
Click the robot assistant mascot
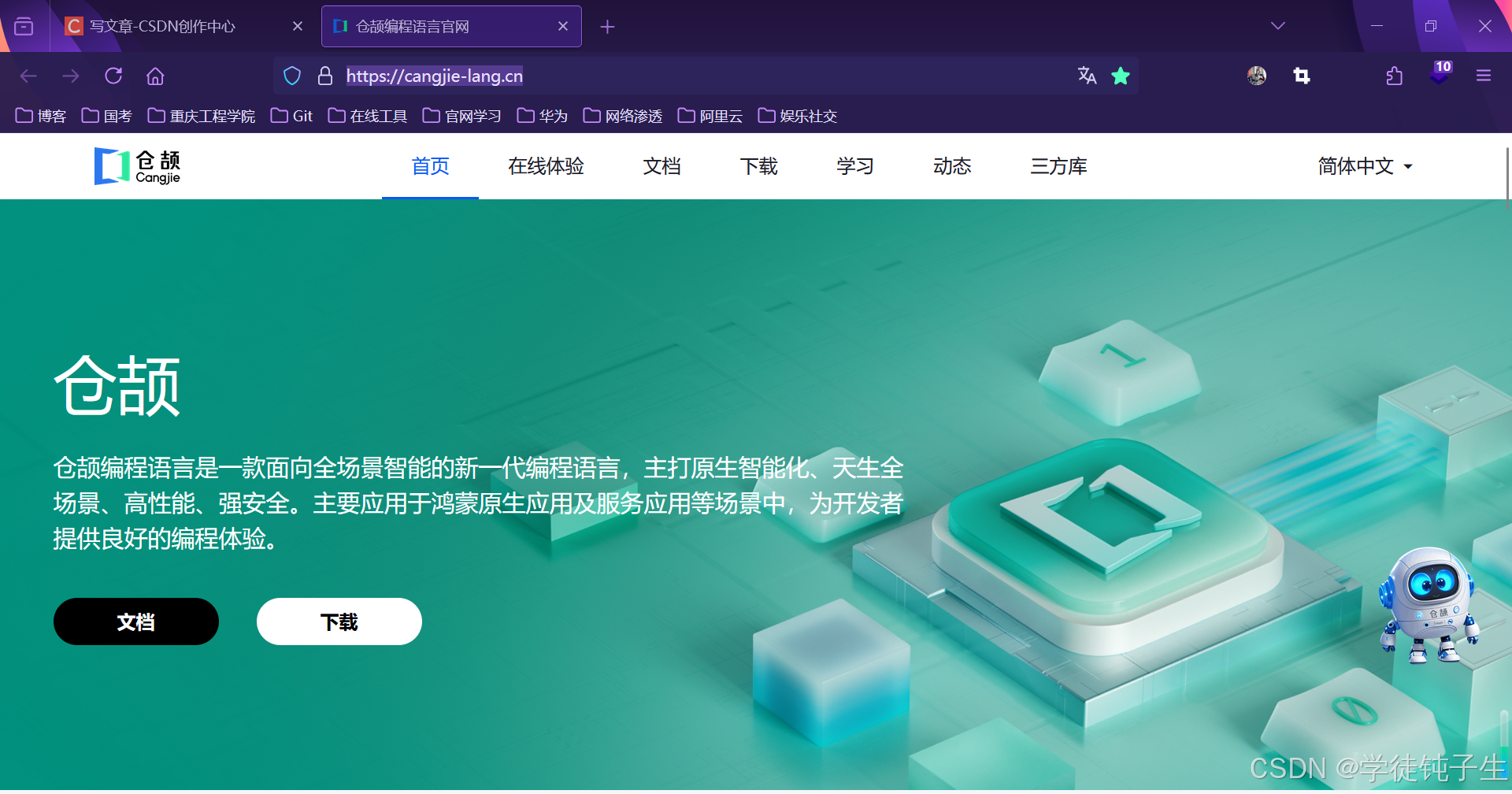pos(1429,605)
